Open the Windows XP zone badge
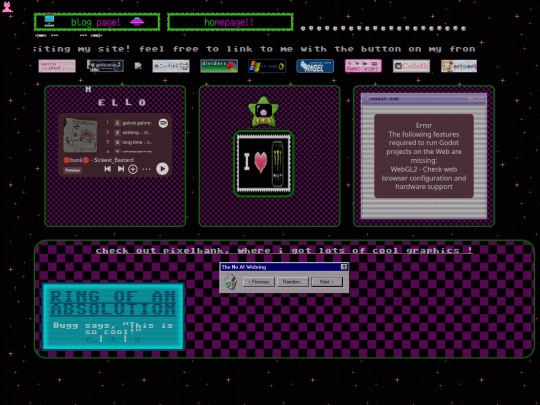Image resolution: width=540 pixels, height=405 pixels. coord(267,66)
